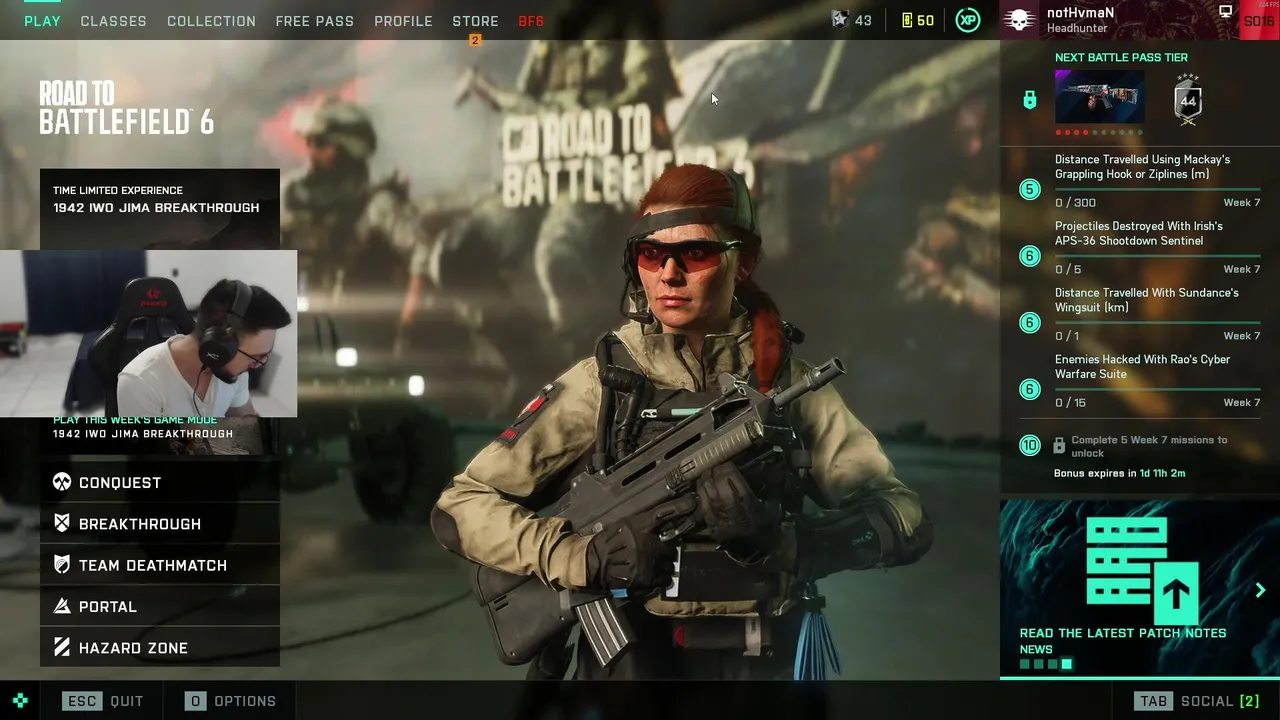This screenshot has height=720, width=1280.
Task: Choose the BREAKTHROUGH game mode
Action: coord(160,524)
